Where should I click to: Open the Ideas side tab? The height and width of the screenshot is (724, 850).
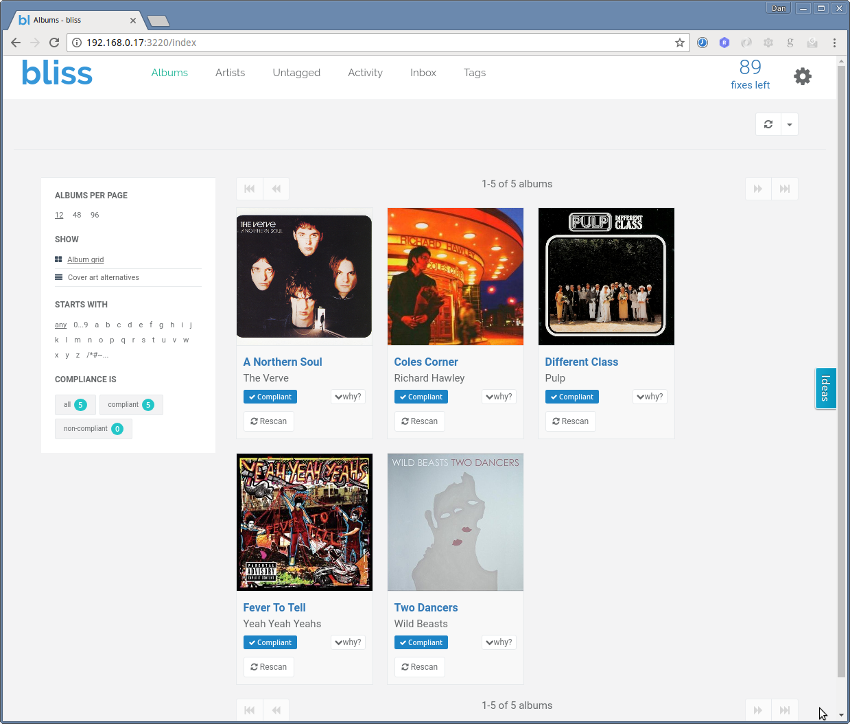[825, 388]
